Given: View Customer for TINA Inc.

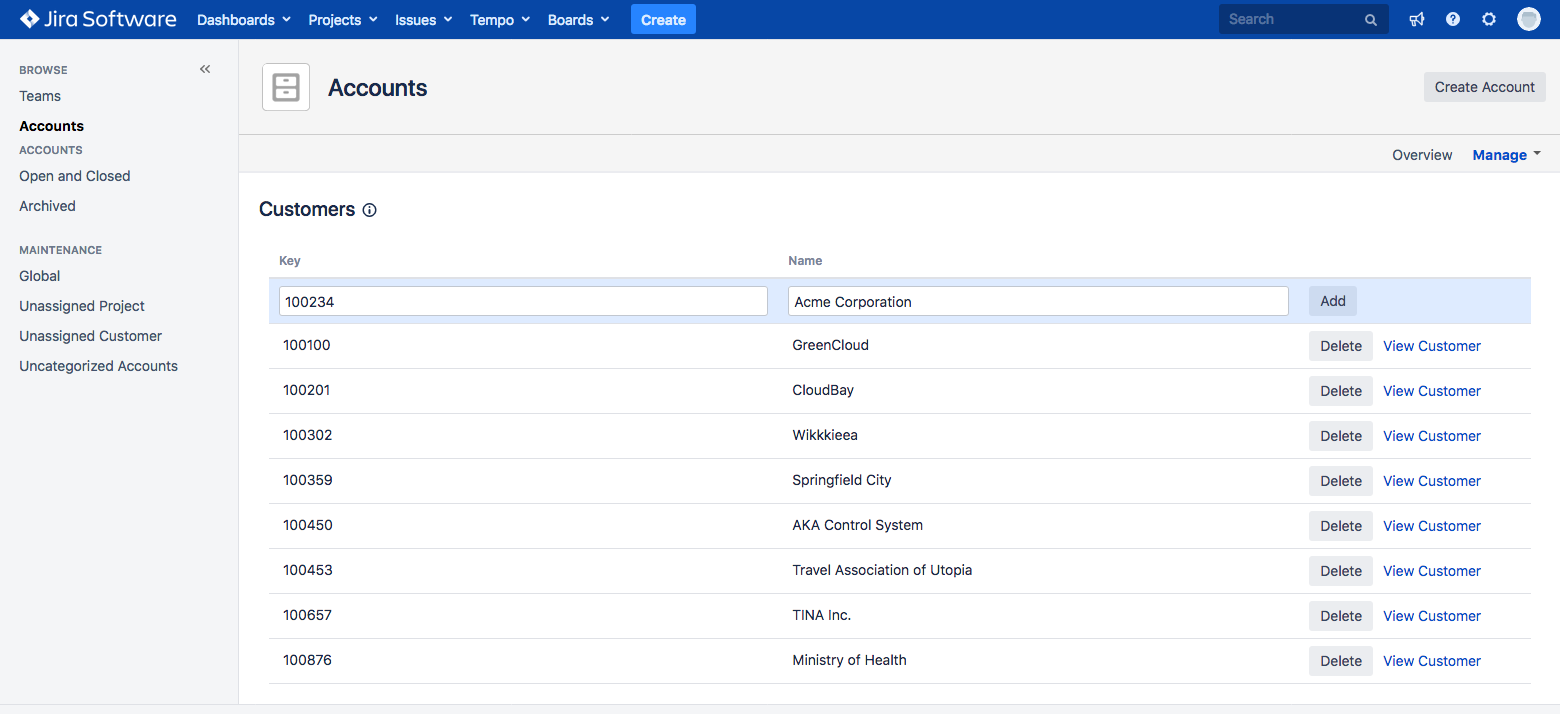Looking at the screenshot, I should pos(1431,616).
